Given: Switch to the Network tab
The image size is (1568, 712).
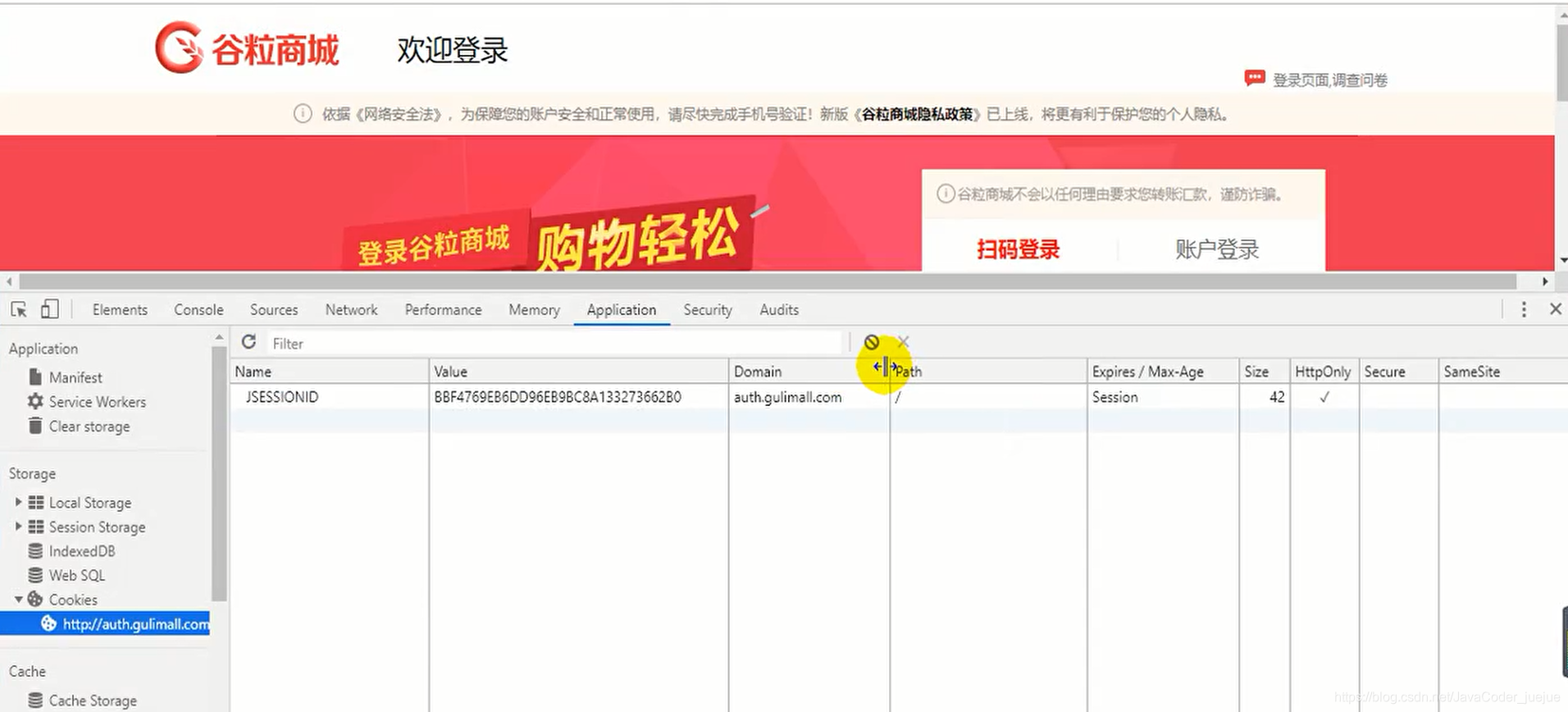Looking at the screenshot, I should pyautogui.click(x=351, y=310).
